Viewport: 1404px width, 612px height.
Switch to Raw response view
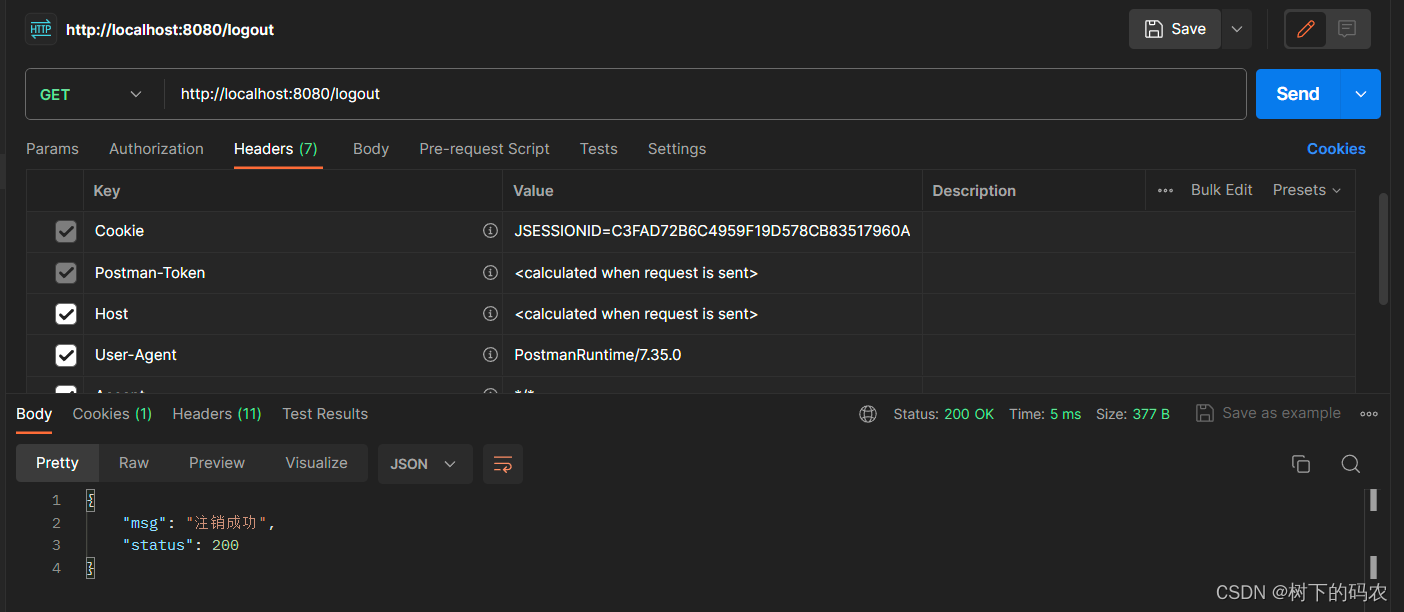(134, 463)
